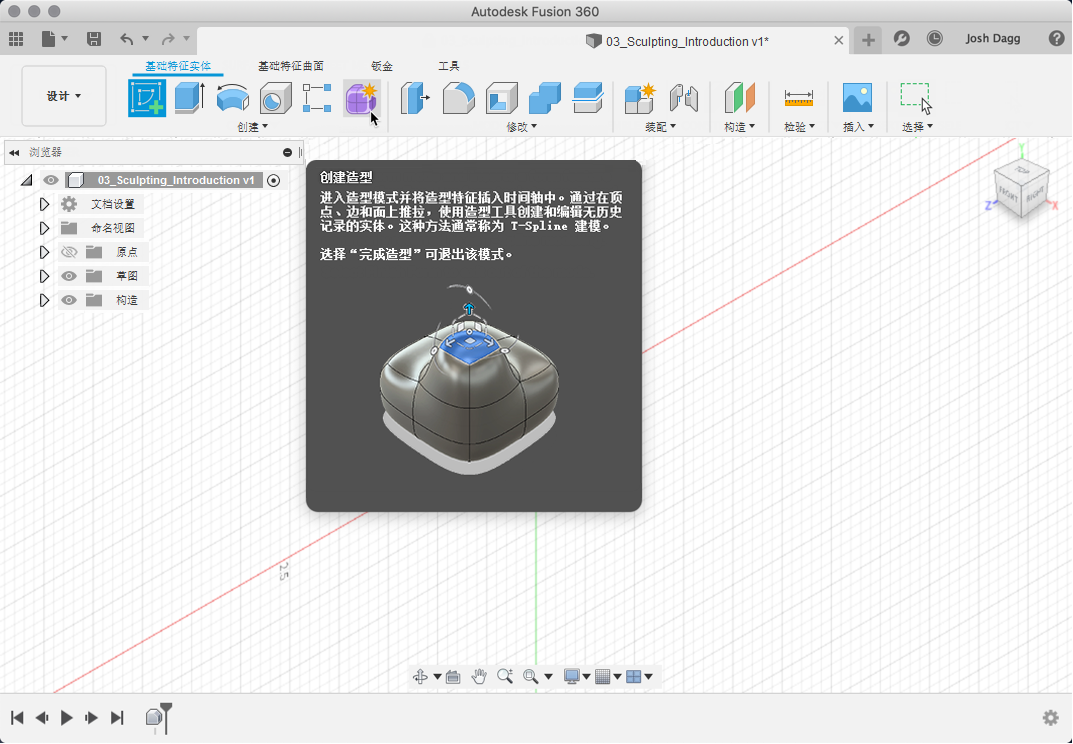
Task: Select the Revolve tool
Action: pyautogui.click(x=233, y=98)
